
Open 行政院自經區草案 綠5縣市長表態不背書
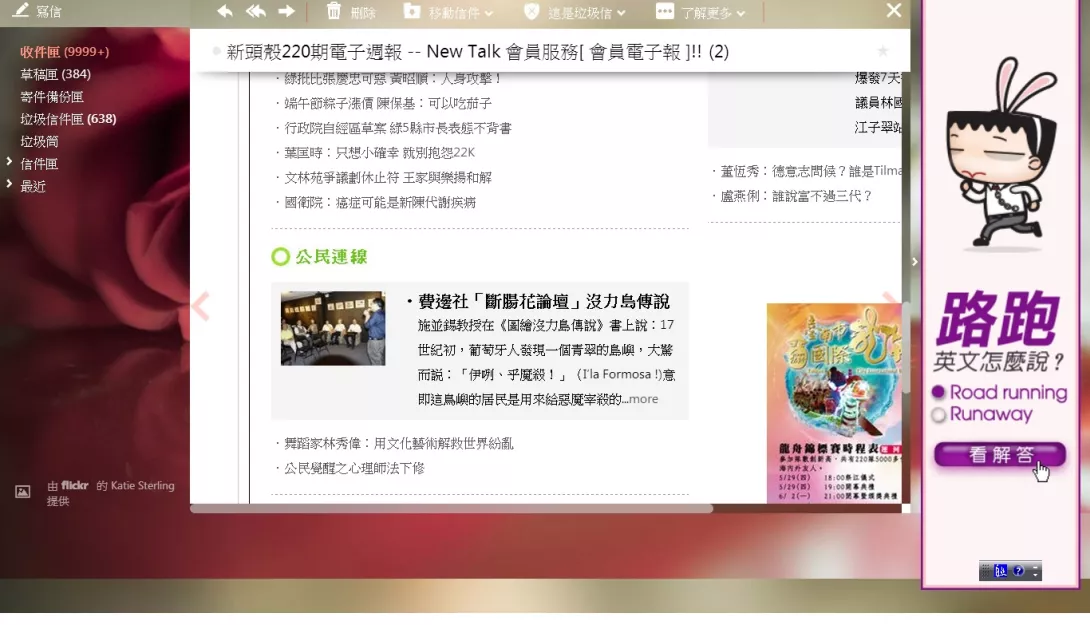398,129
